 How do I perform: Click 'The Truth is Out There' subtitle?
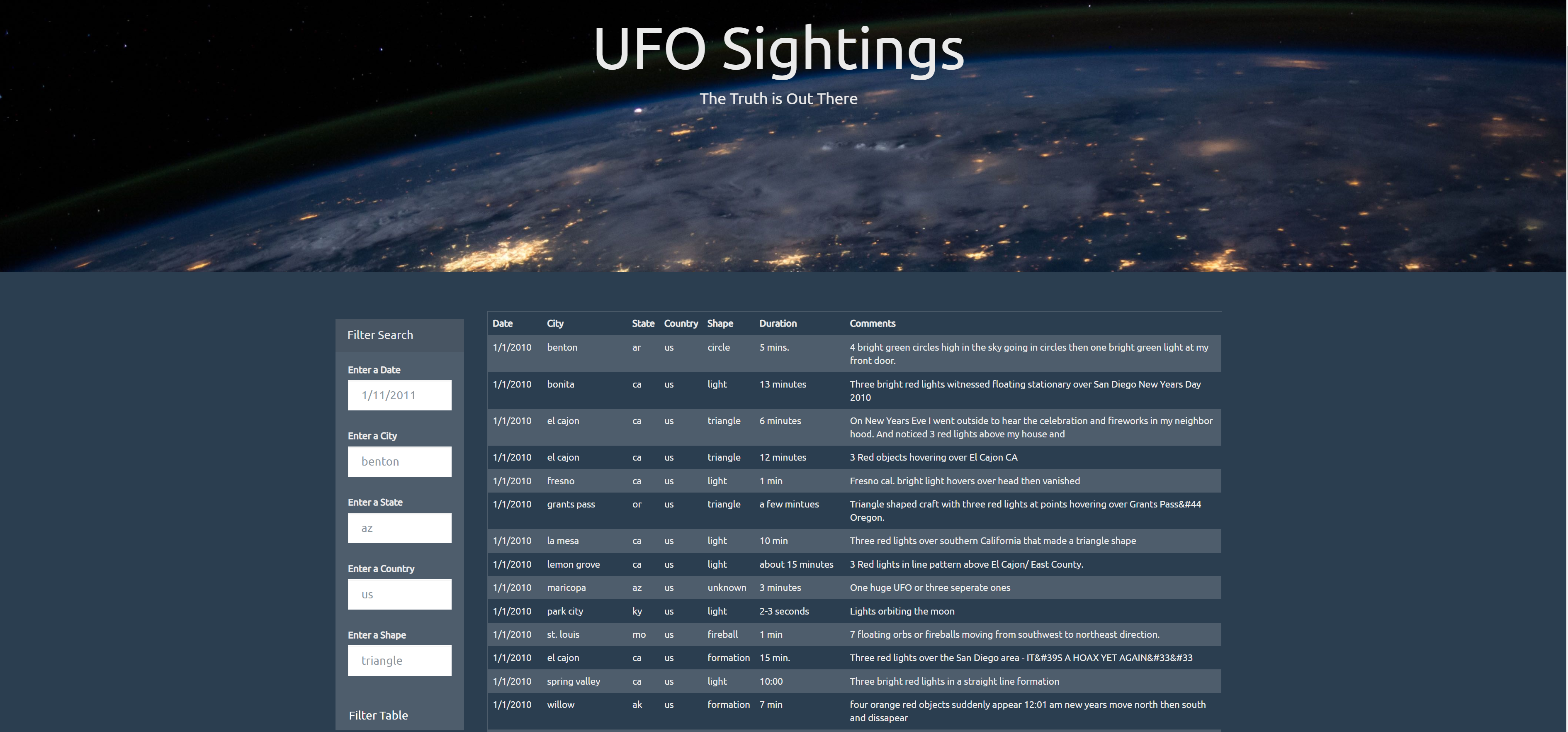[x=778, y=99]
